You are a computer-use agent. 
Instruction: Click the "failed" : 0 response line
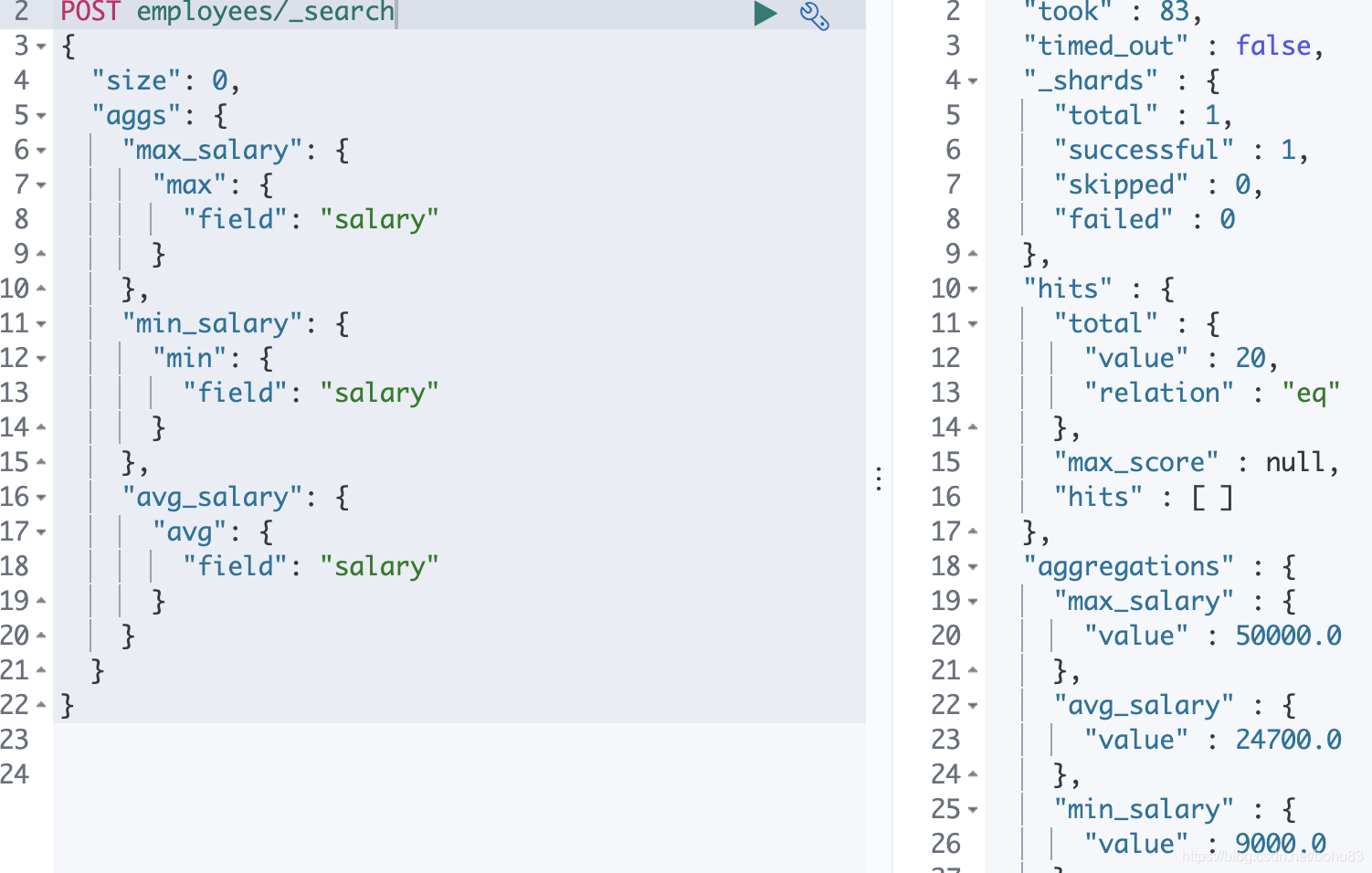point(1144,219)
